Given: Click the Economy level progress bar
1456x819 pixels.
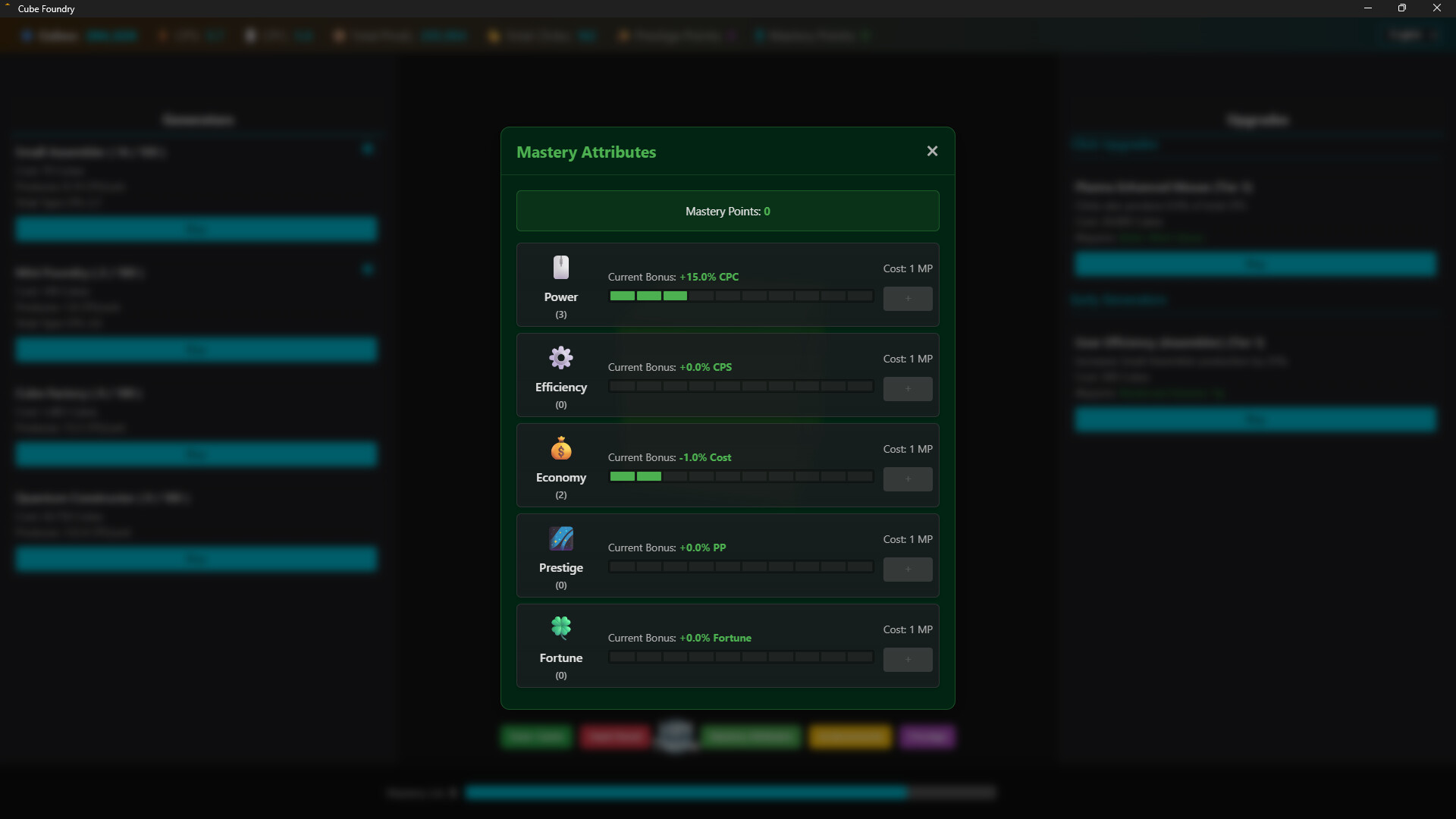Looking at the screenshot, I should click(x=741, y=477).
